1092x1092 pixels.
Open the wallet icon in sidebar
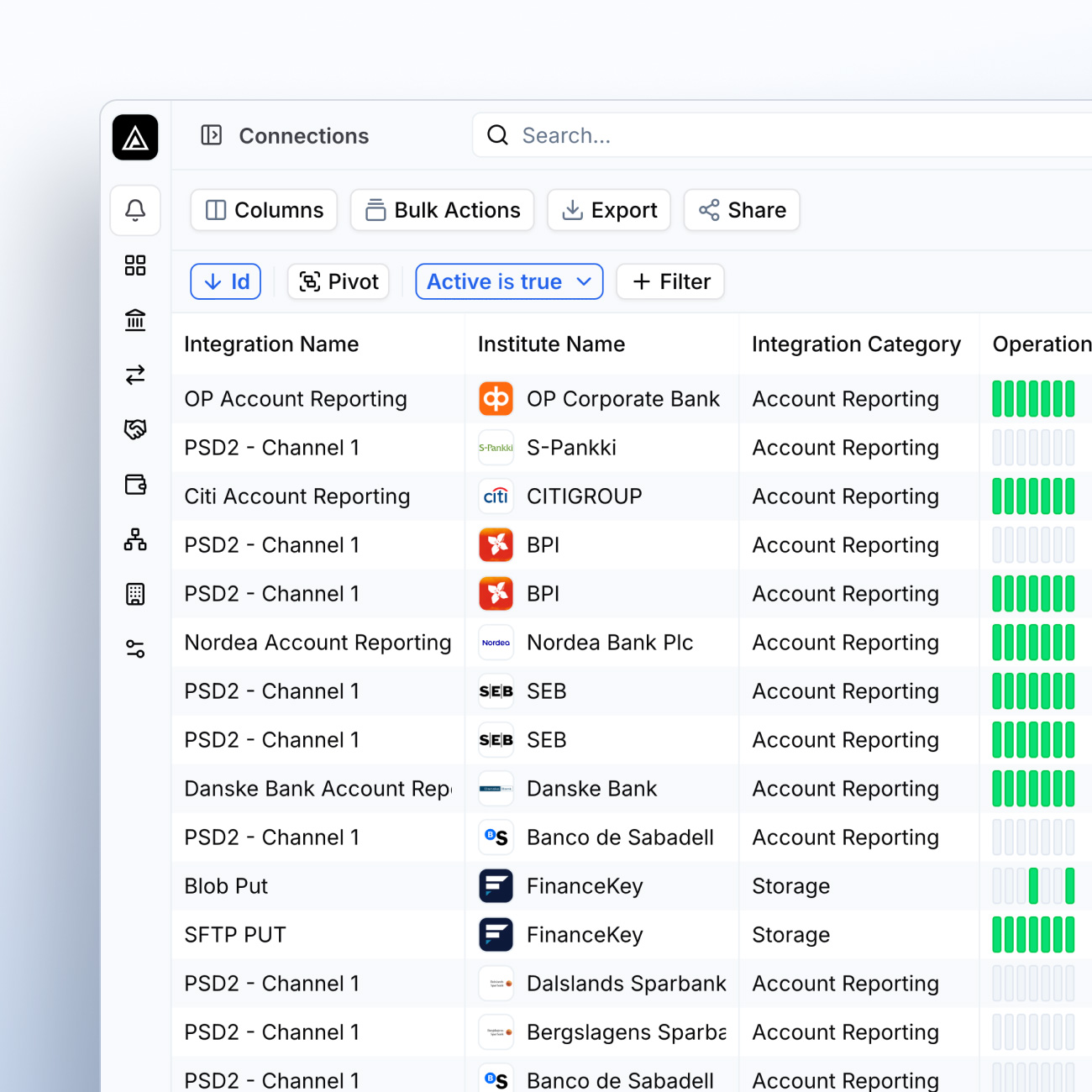[x=135, y=485]
